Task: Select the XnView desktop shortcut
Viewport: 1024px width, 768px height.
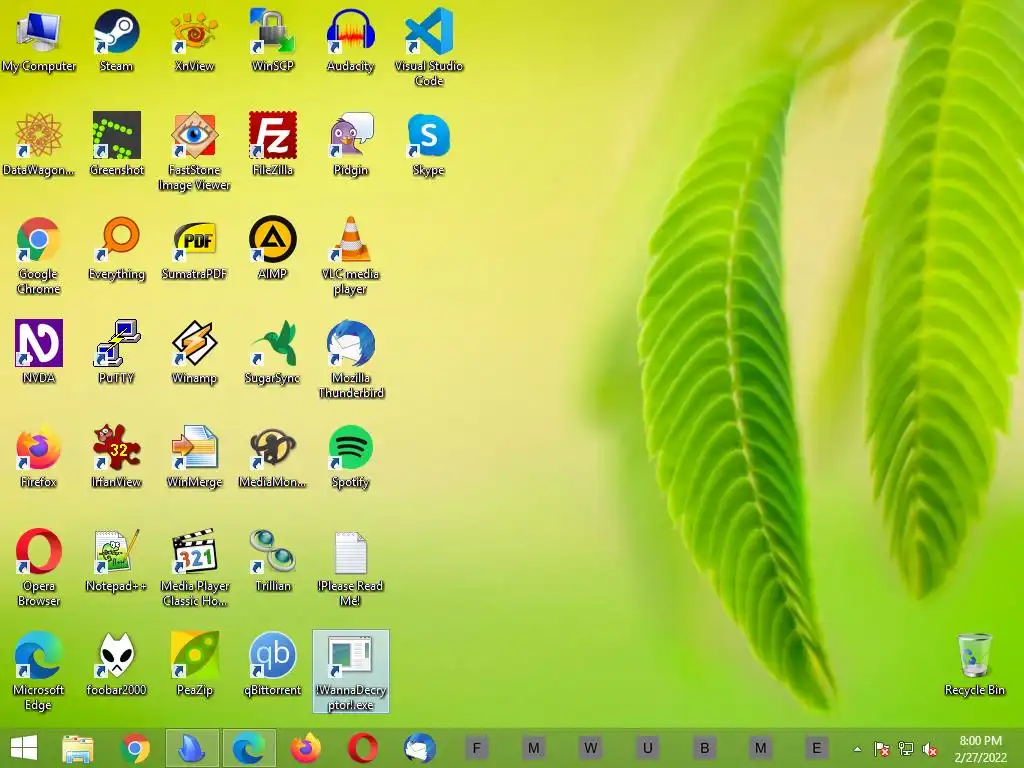Action: 195,40
